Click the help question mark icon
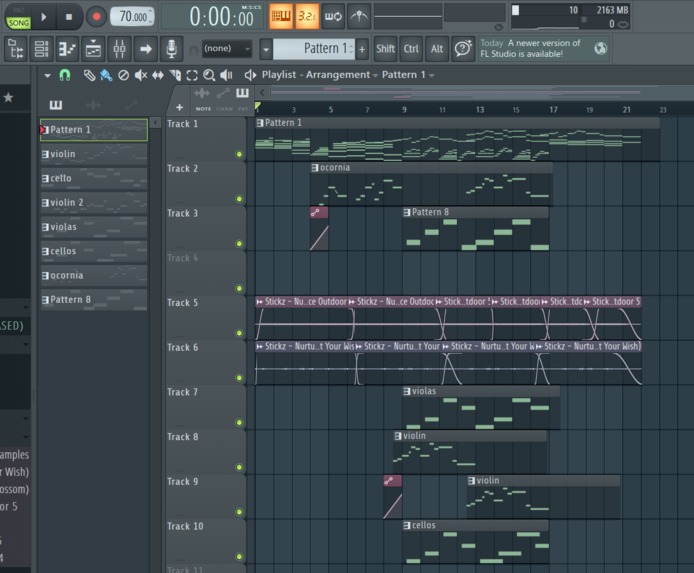The image size is (694, 573). point(463,49)
